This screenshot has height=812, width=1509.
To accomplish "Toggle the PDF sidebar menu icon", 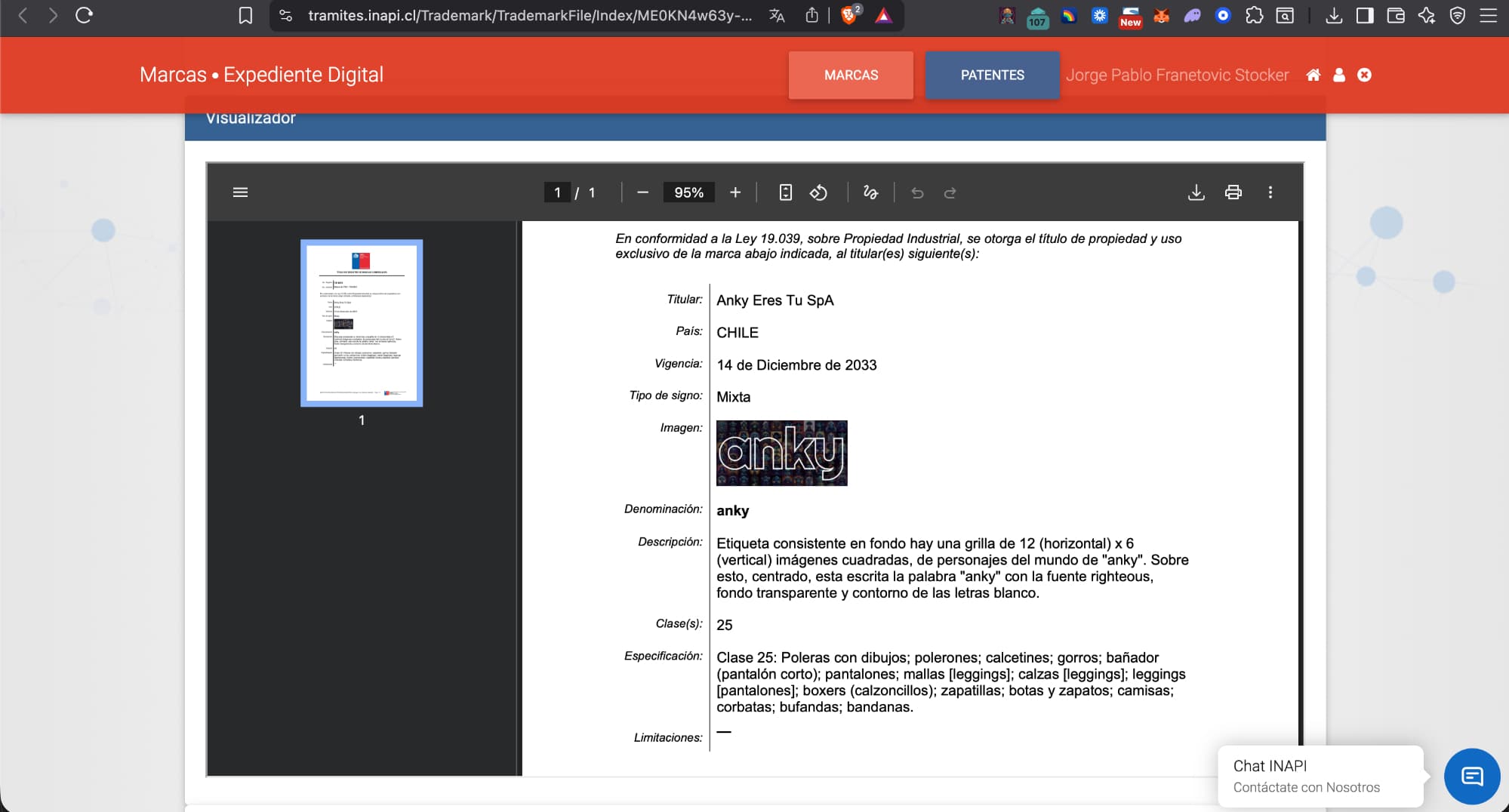I will 240,192.
